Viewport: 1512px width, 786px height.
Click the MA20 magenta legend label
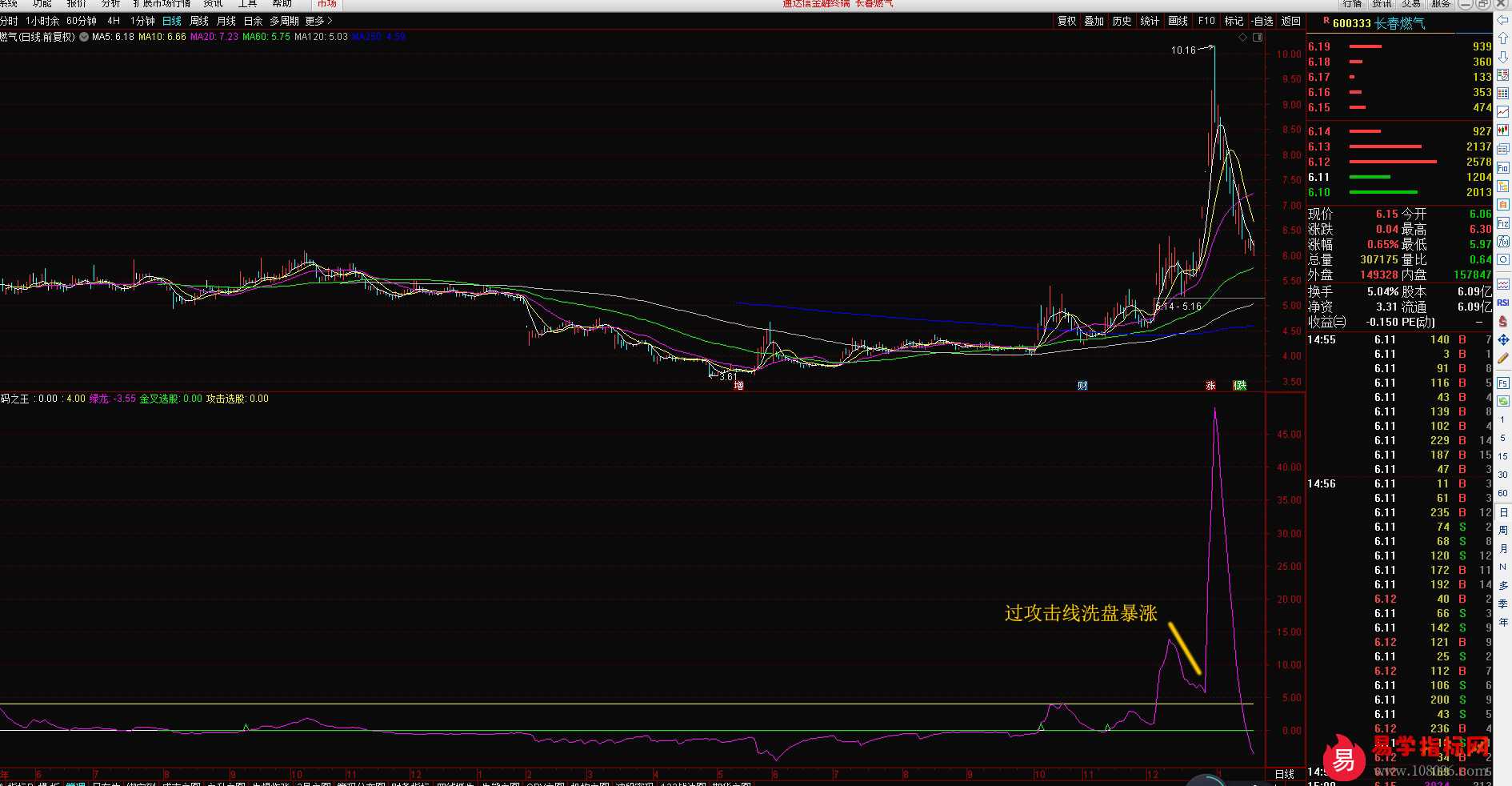click(214, 37)
